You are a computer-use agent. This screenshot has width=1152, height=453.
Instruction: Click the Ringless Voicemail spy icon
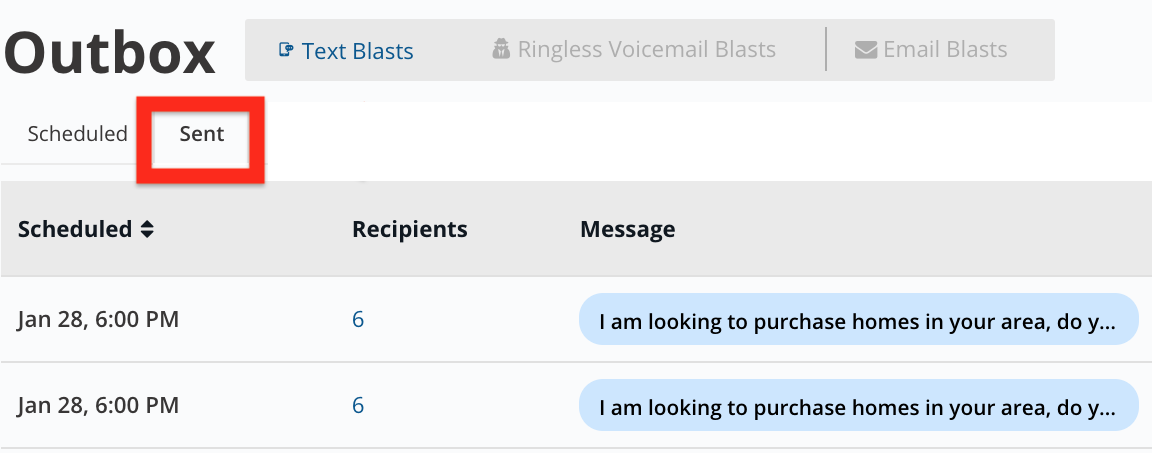point(501,50)
